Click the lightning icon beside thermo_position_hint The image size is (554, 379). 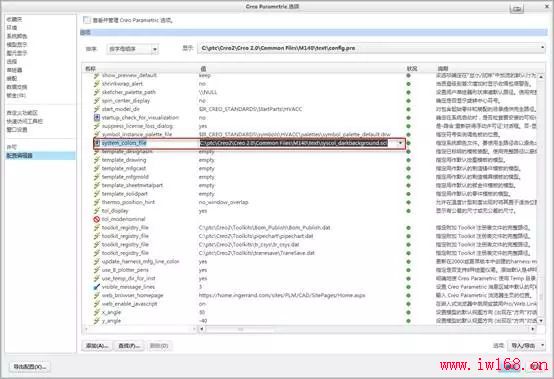96,202
